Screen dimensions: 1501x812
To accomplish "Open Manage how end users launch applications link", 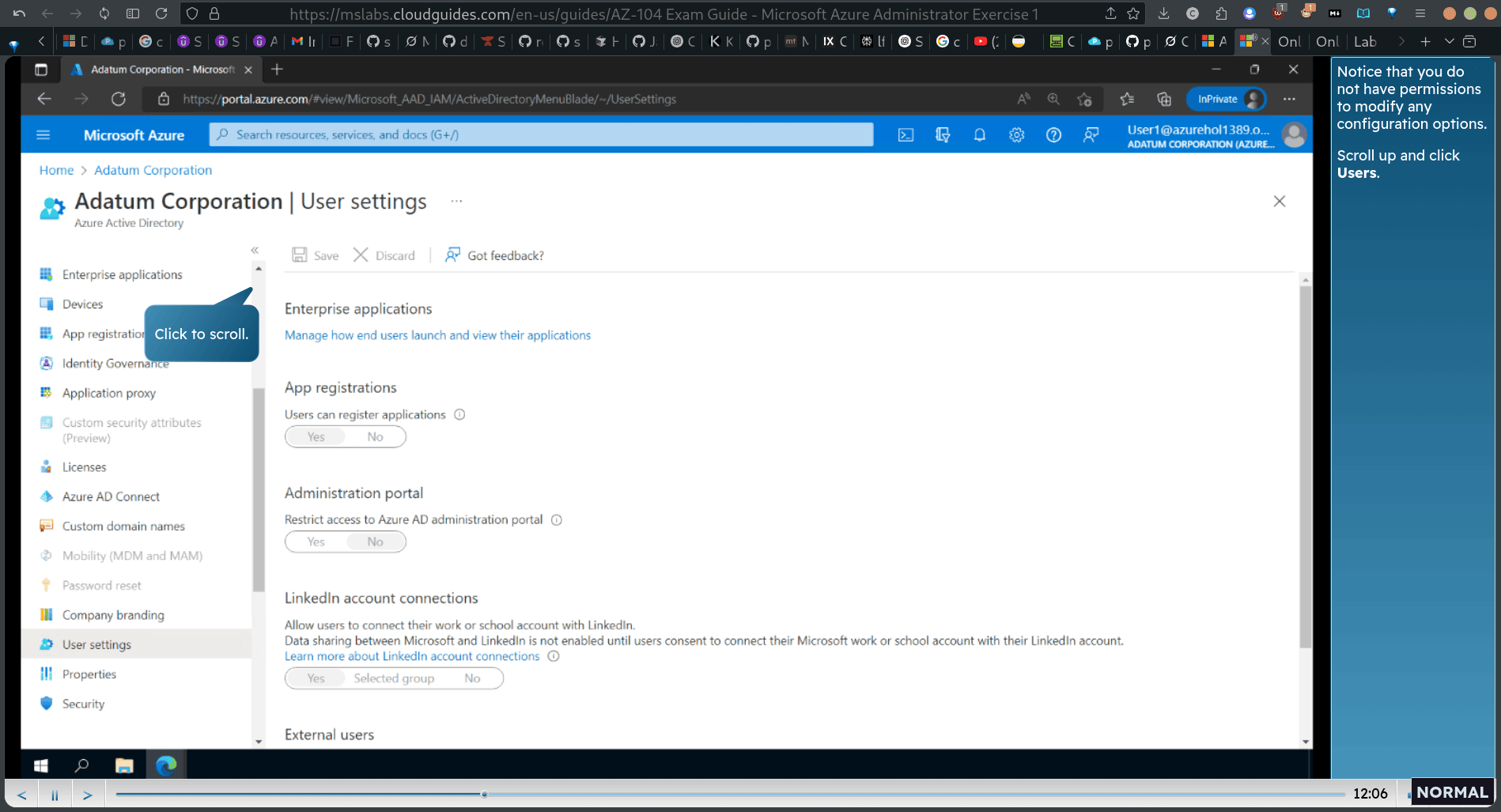I will [x=437, y=335].
